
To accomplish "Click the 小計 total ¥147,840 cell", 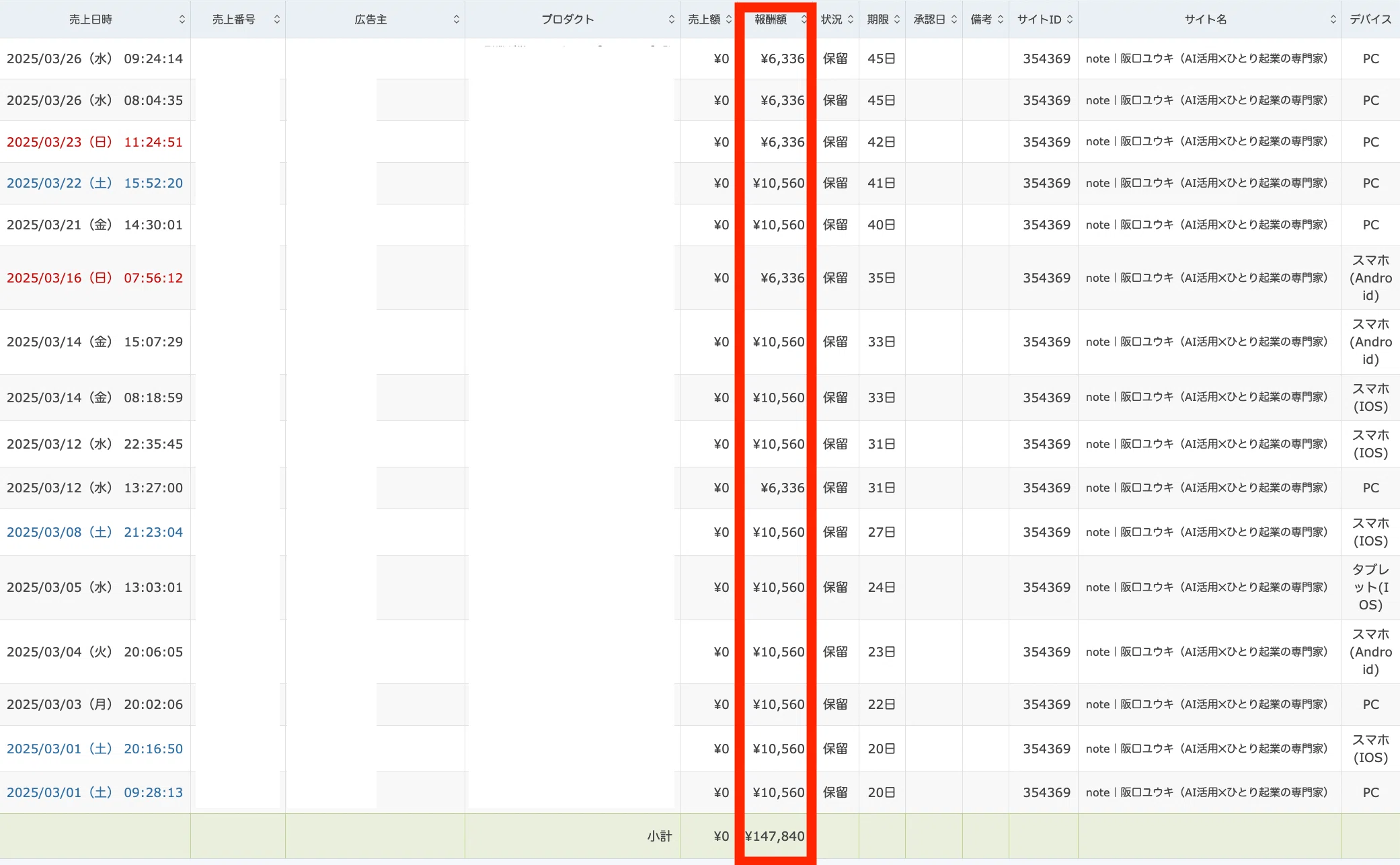I will 775,836.
